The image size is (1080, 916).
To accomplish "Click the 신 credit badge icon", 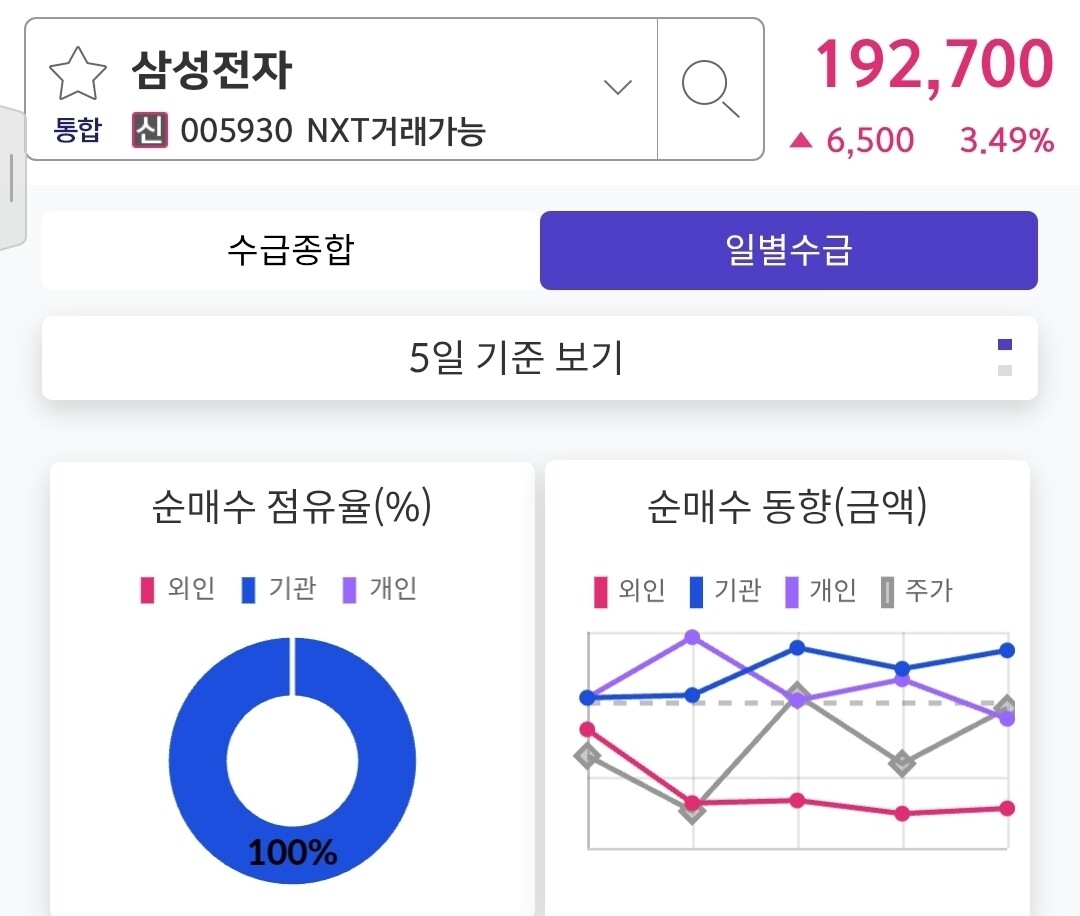I will pos(150,131).
